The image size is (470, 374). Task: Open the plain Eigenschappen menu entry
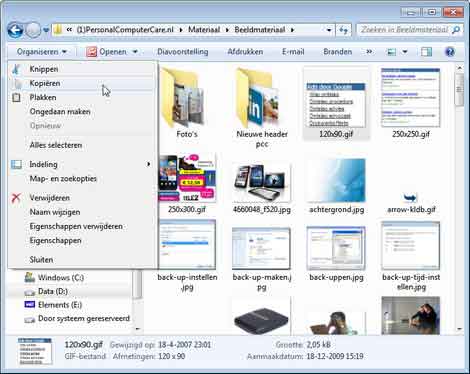[x=82, y=241]
